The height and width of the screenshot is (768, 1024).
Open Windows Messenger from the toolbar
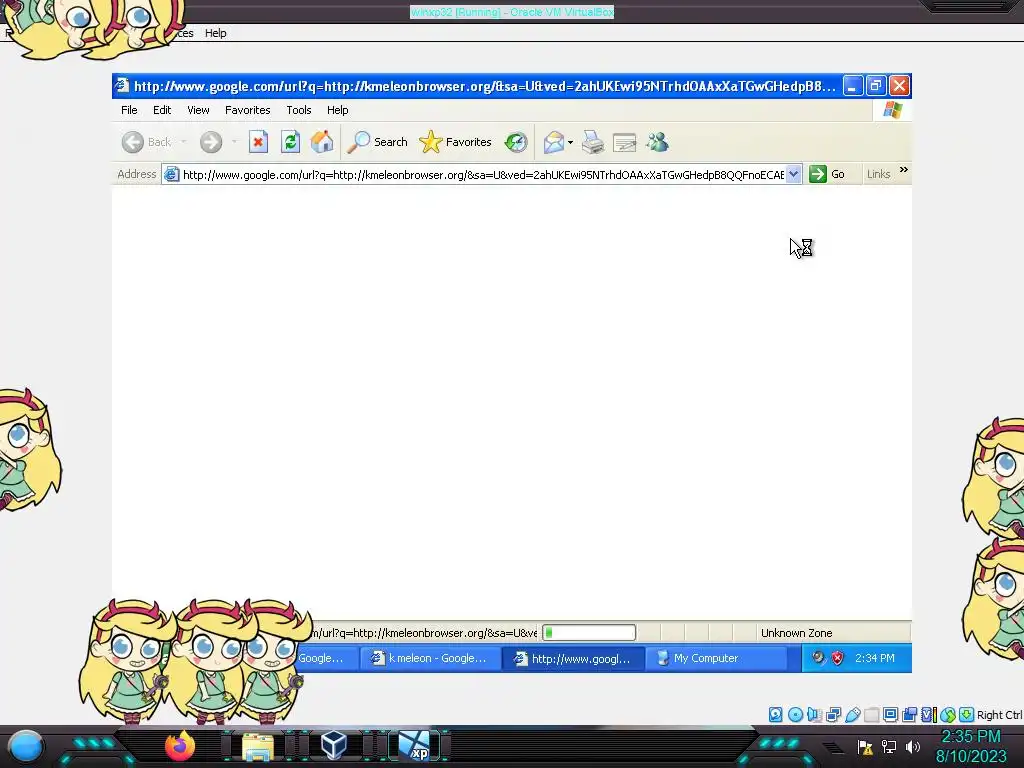point(658,142)
